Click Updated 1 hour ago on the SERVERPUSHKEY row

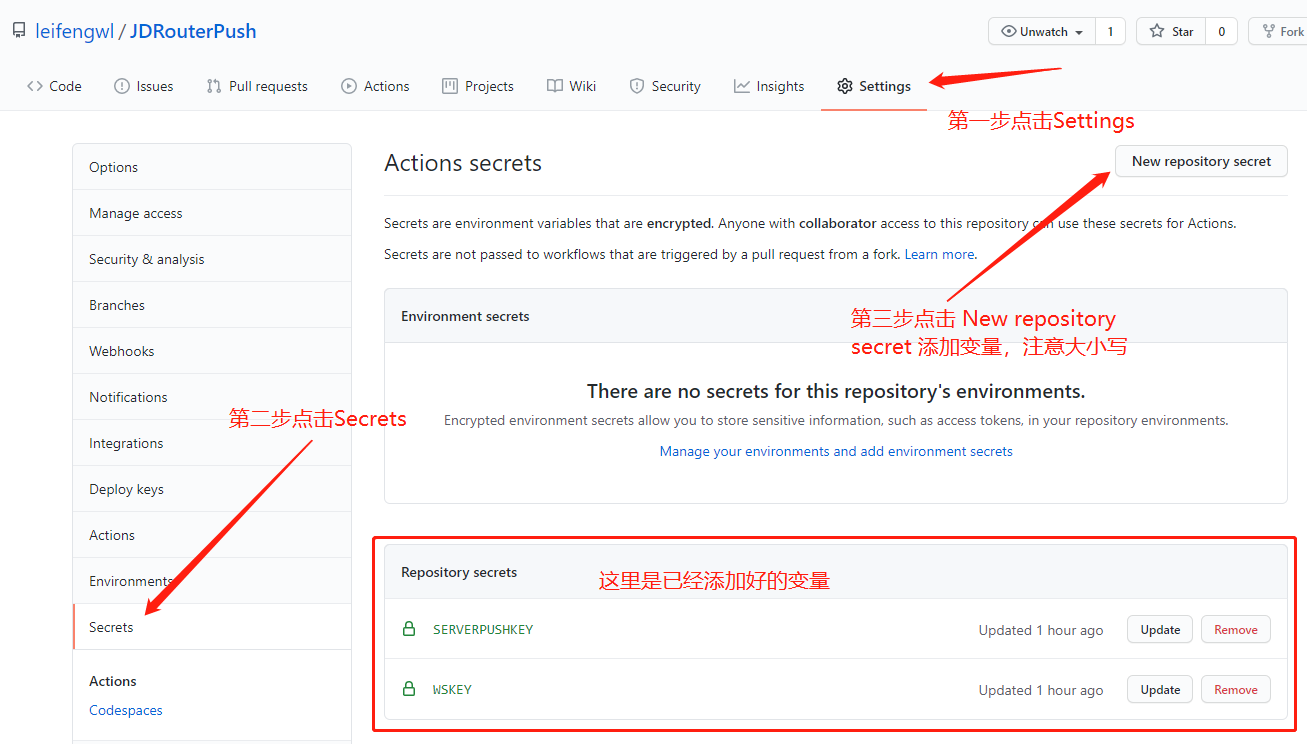click(1041, 630)
